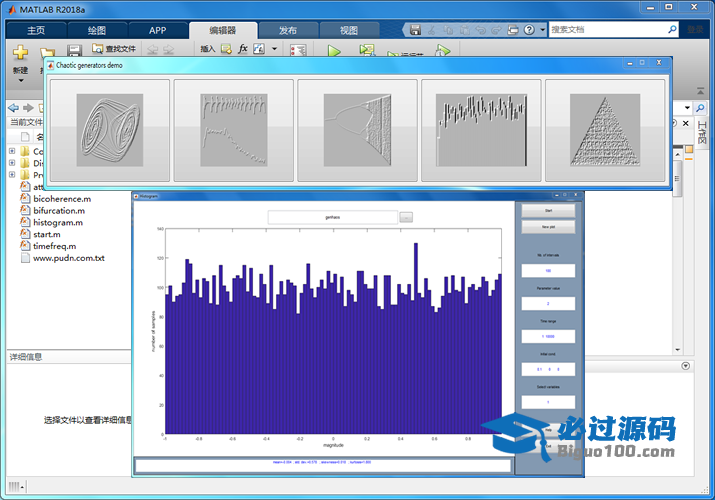Click the Insert section icon next to 插入
The width and height of the screenshot is (715, 500).
(x=226, y=49)
